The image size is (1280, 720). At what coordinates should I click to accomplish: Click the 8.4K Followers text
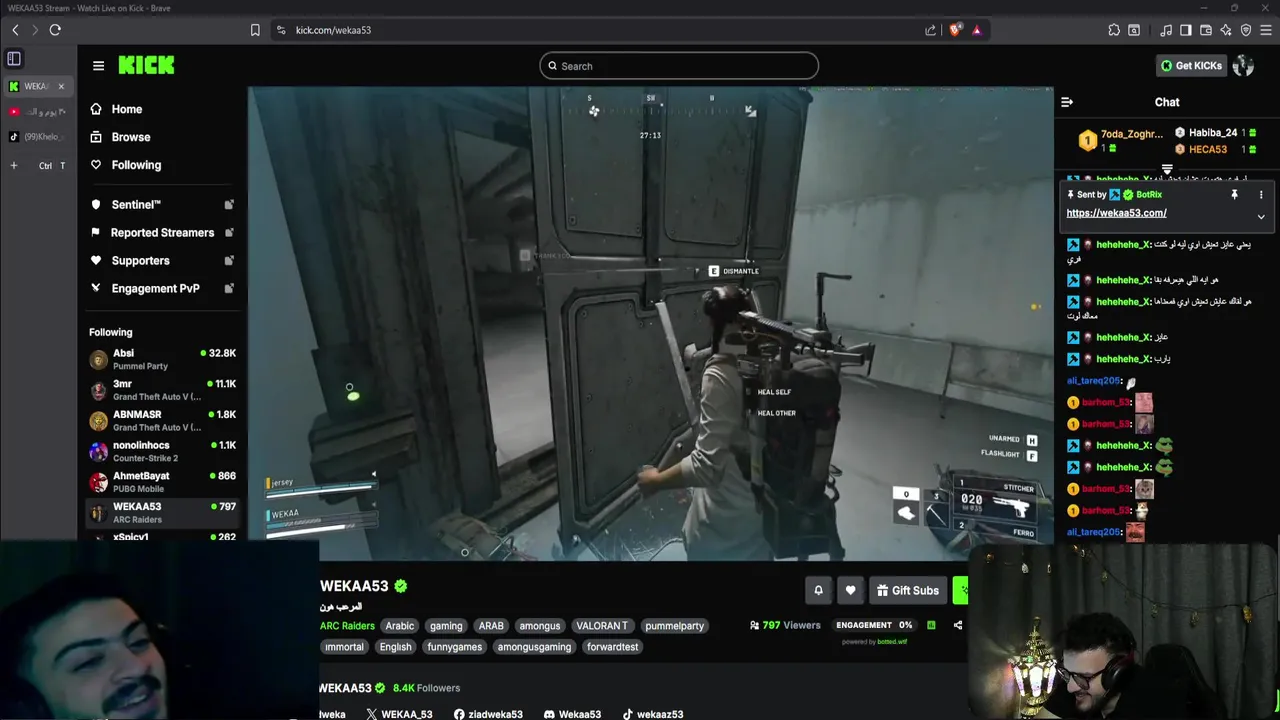(426, 688)
